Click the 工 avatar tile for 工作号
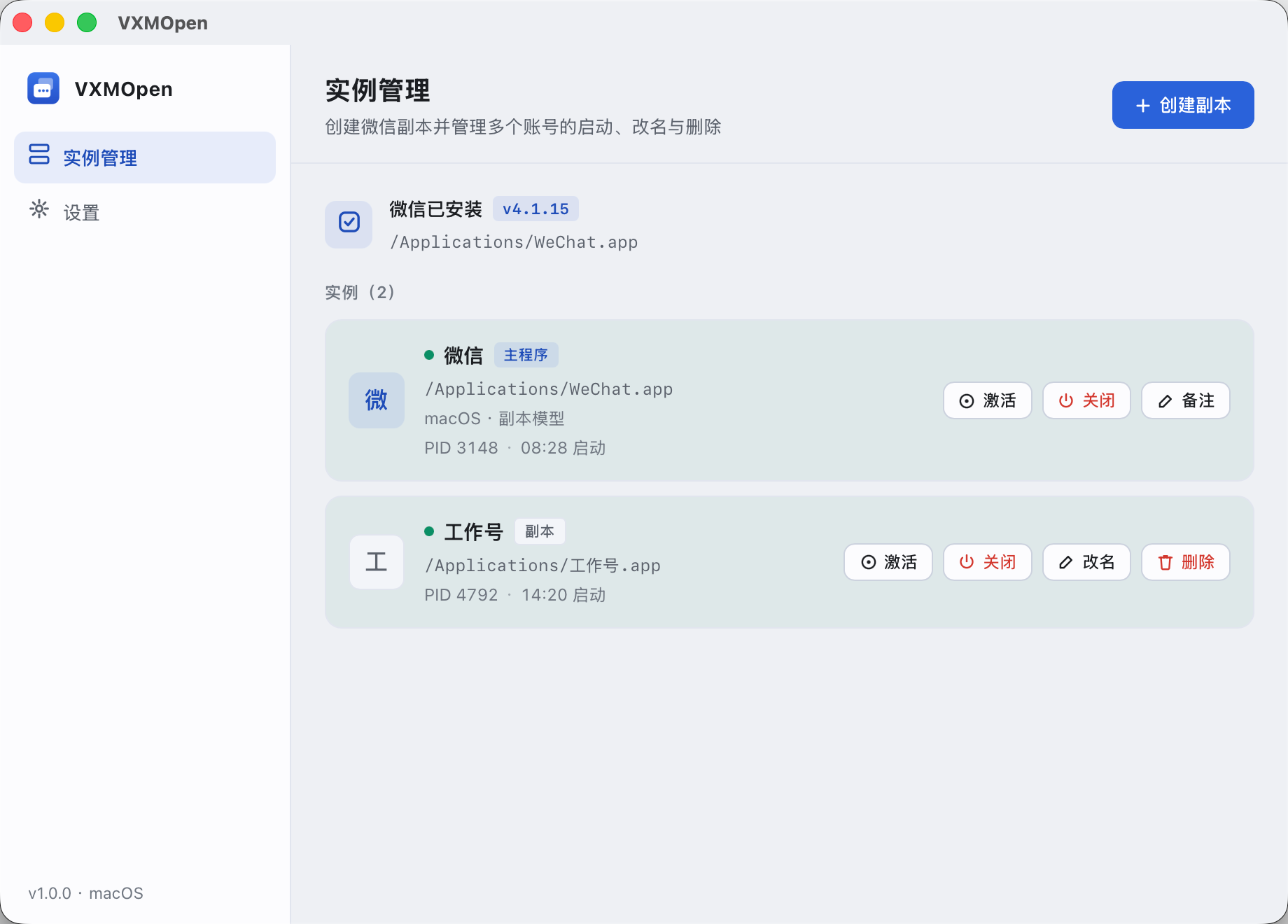Viewport: 1288px width, 924px height. click(x=377, y=562)
